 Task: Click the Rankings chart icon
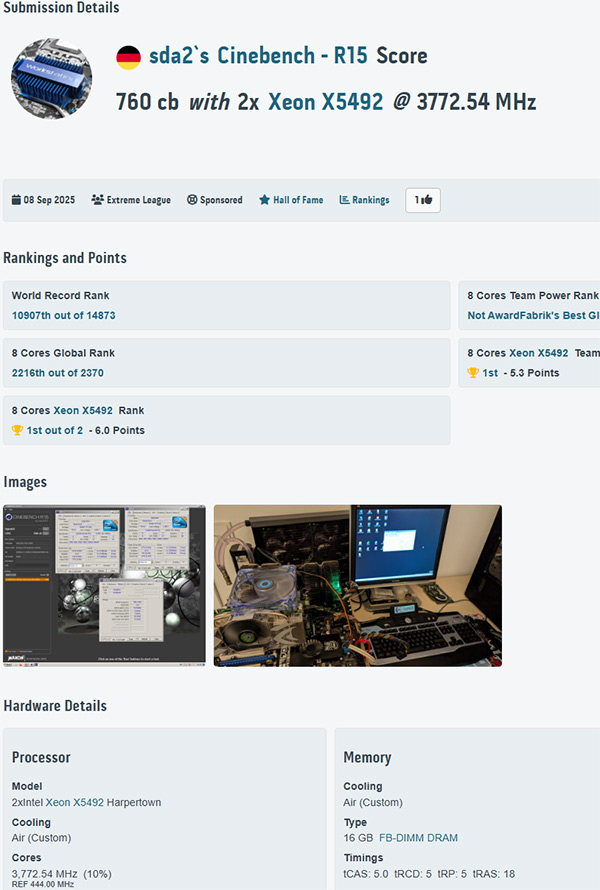[x=344, y=200]
